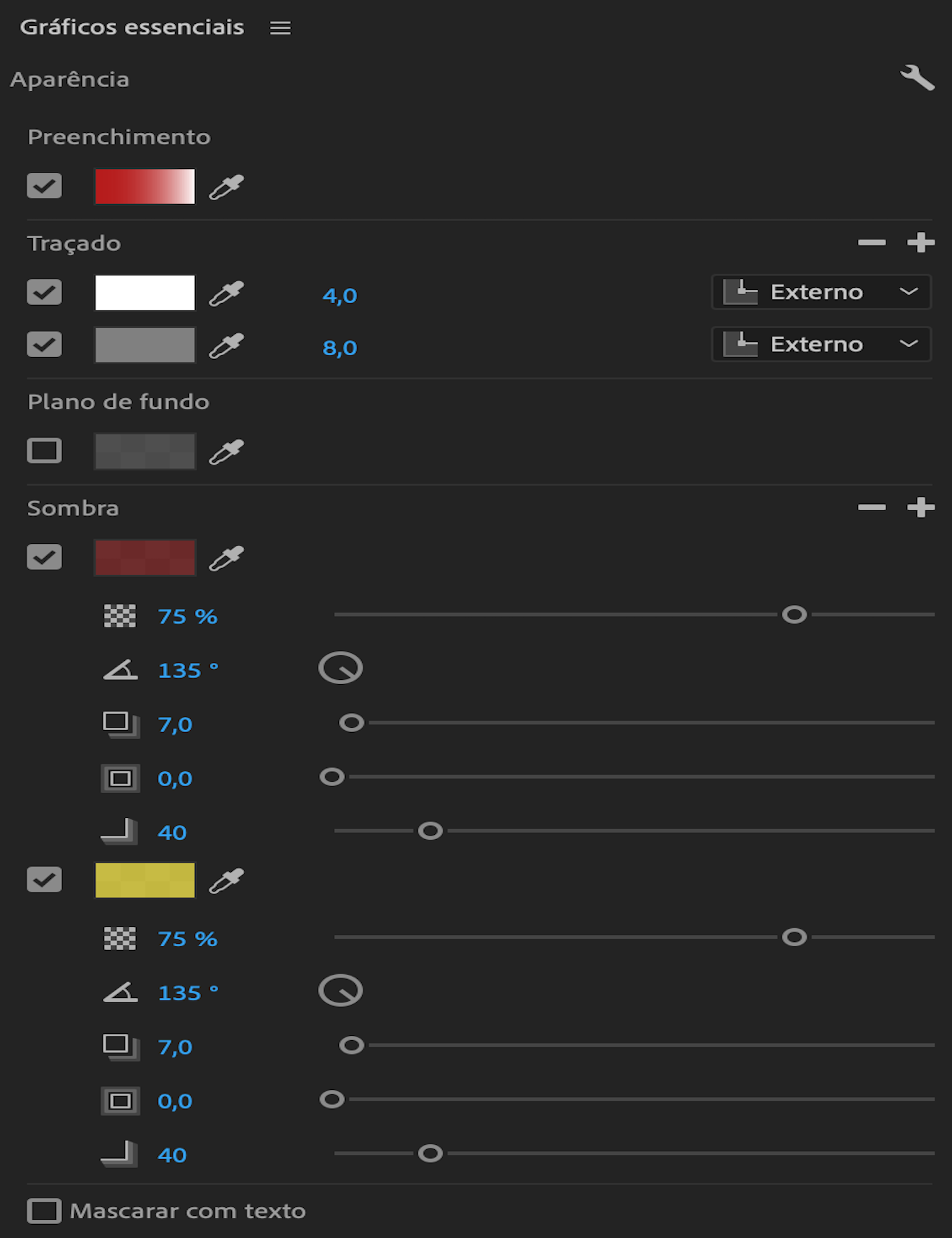The width and height of the screenshot is (952, 1238).
Task: Disable the Preenchimento fill checkbox
Action: pos(44,186)
